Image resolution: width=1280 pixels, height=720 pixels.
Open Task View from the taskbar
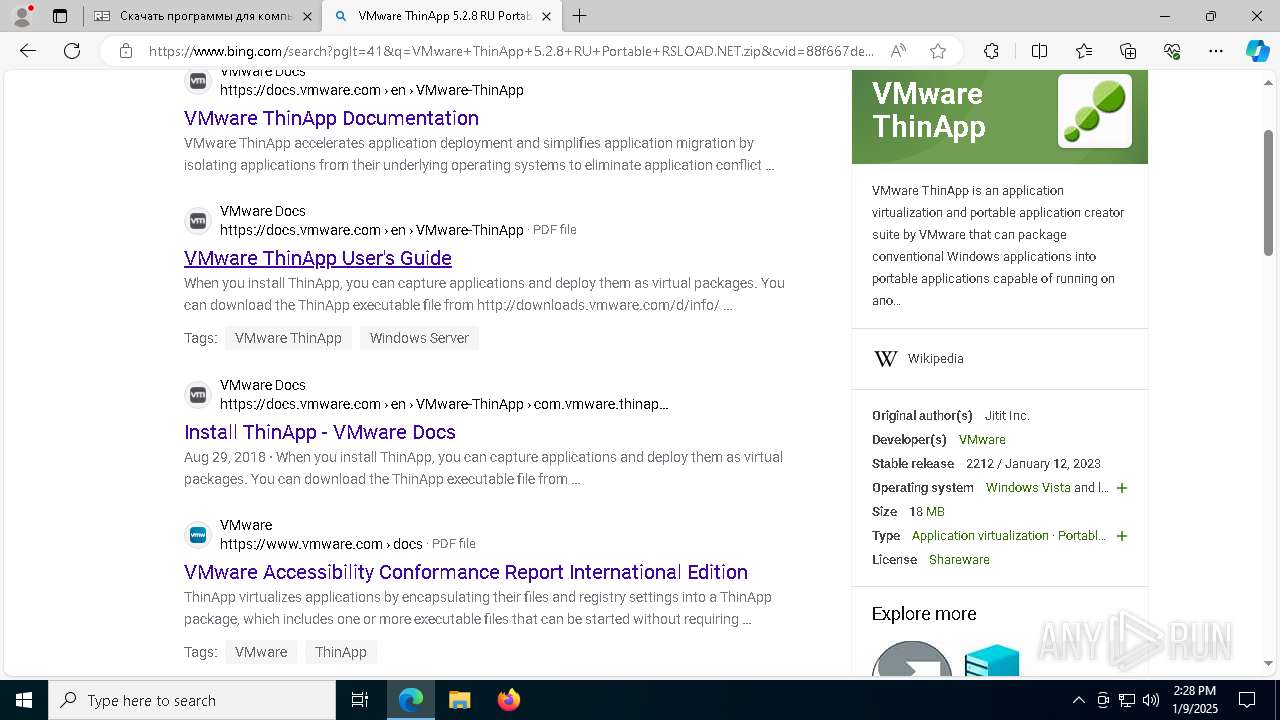click(360, 700)
